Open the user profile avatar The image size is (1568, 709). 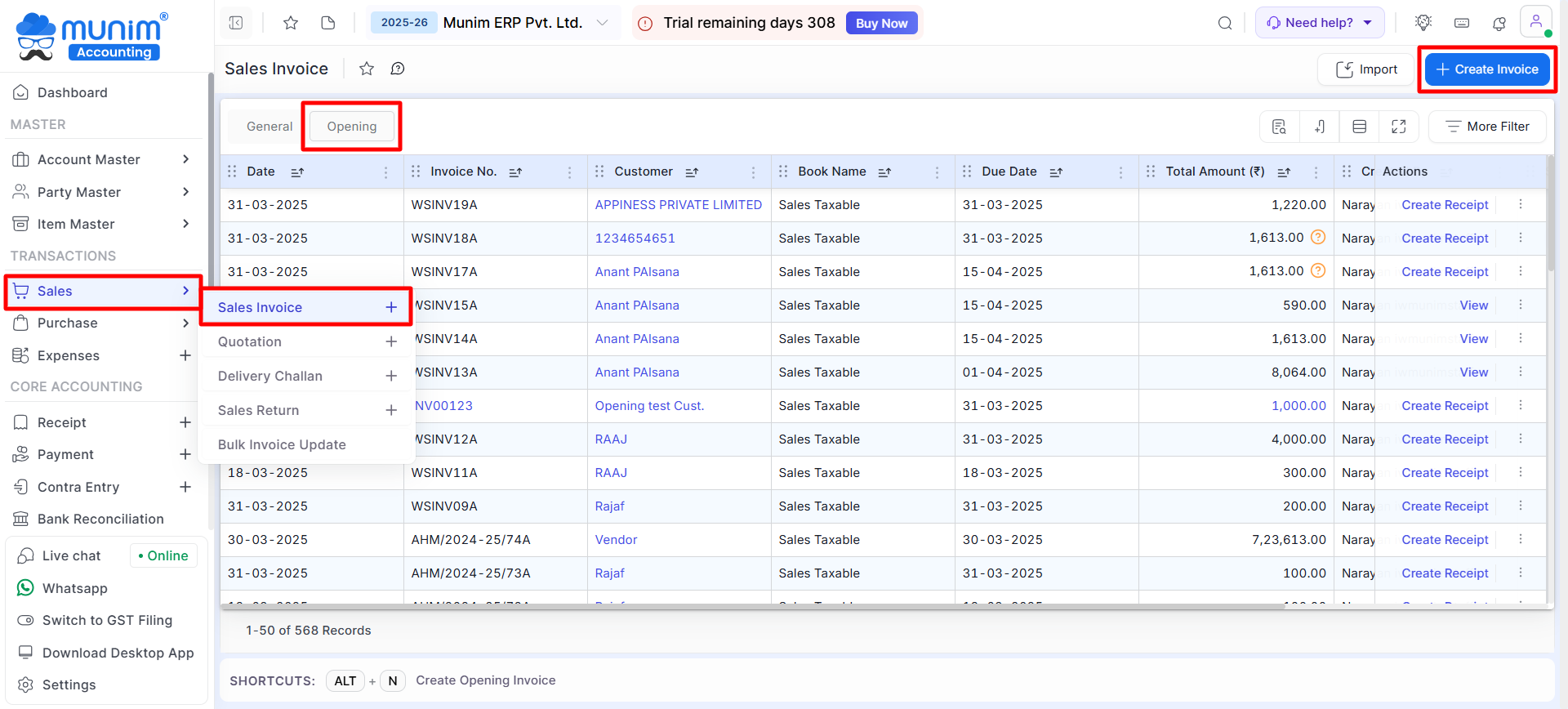pos(1535,22)
